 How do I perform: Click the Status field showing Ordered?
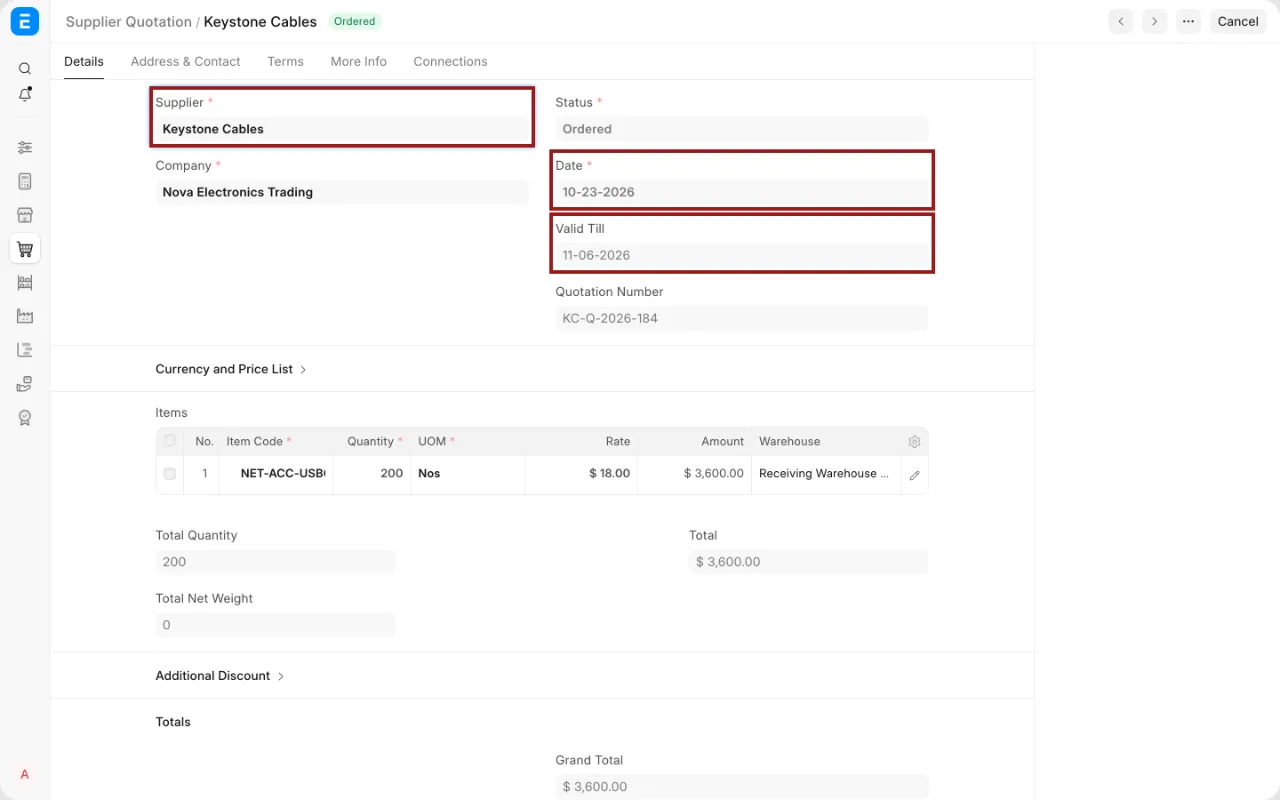[742, 129]
